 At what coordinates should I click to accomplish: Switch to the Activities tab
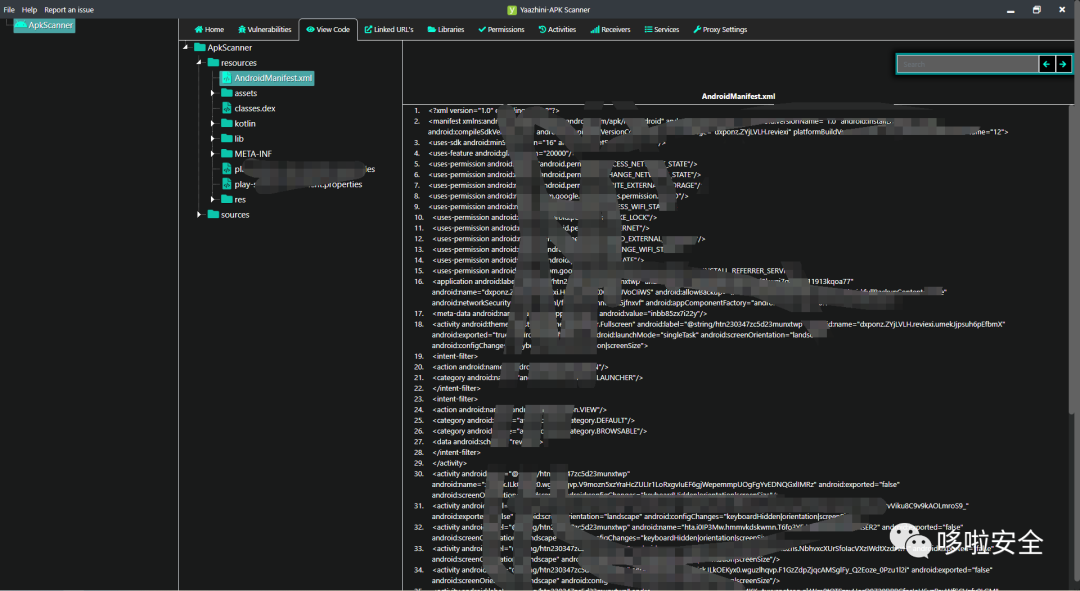pos(557,30)
